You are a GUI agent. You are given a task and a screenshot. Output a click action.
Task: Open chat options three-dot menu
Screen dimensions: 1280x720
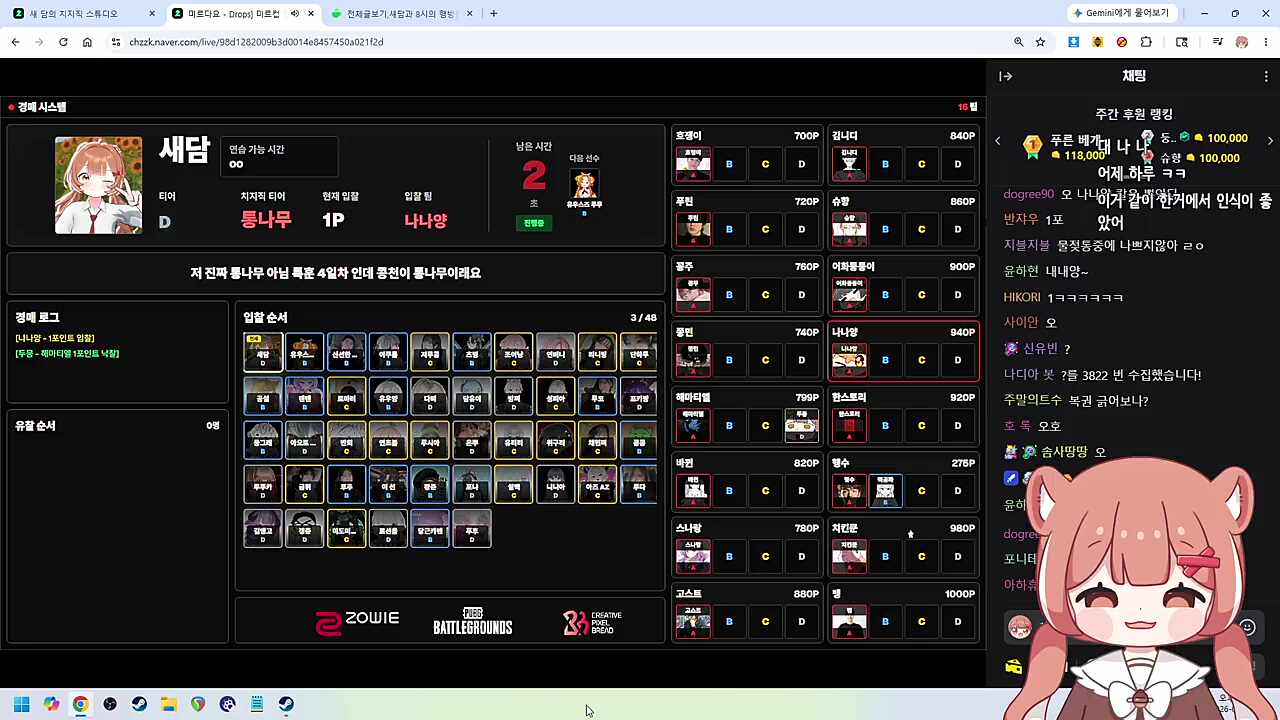click(1266, 76)
